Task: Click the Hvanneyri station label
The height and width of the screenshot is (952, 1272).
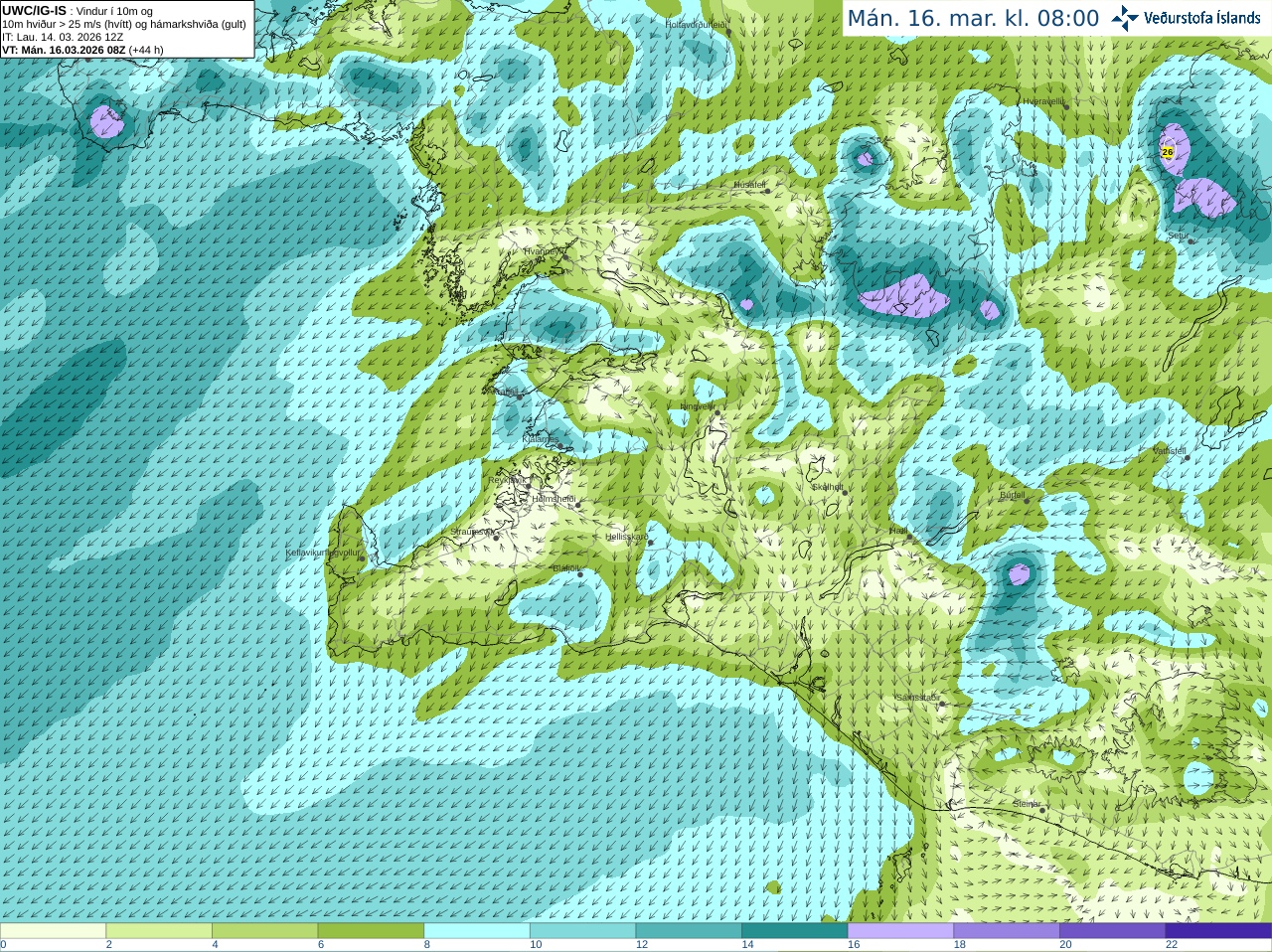Action: (543, 251)
